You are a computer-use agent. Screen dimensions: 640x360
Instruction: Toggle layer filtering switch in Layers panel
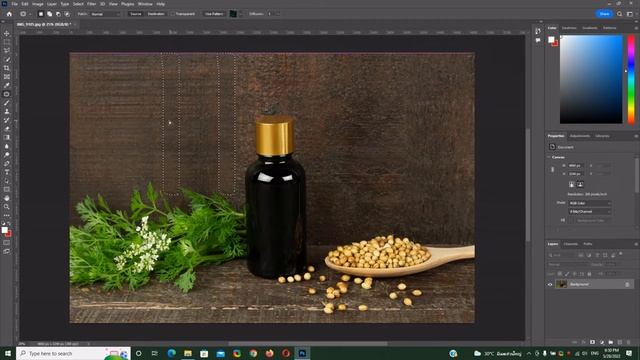620,254
